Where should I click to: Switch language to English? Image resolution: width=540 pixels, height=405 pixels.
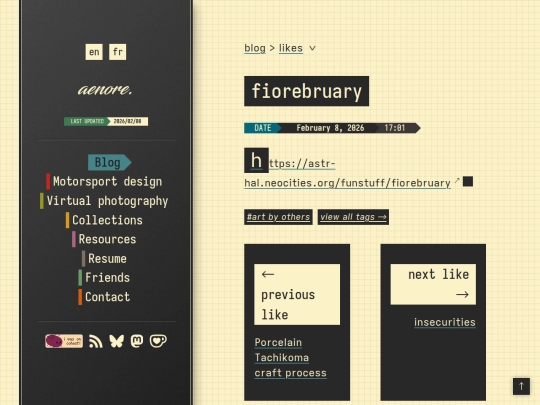point(94,52)
